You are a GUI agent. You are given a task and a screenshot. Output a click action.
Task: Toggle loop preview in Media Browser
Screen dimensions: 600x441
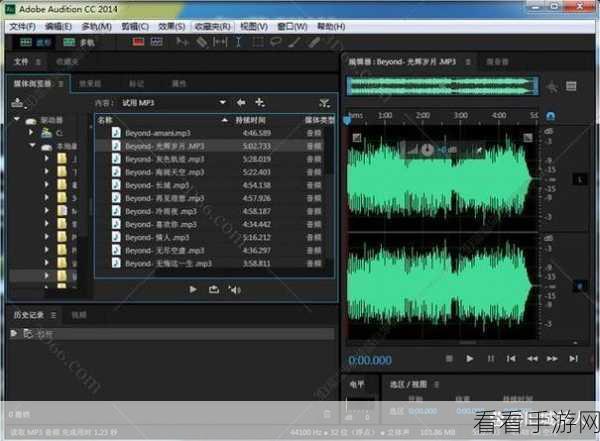(x=214, y=290)
